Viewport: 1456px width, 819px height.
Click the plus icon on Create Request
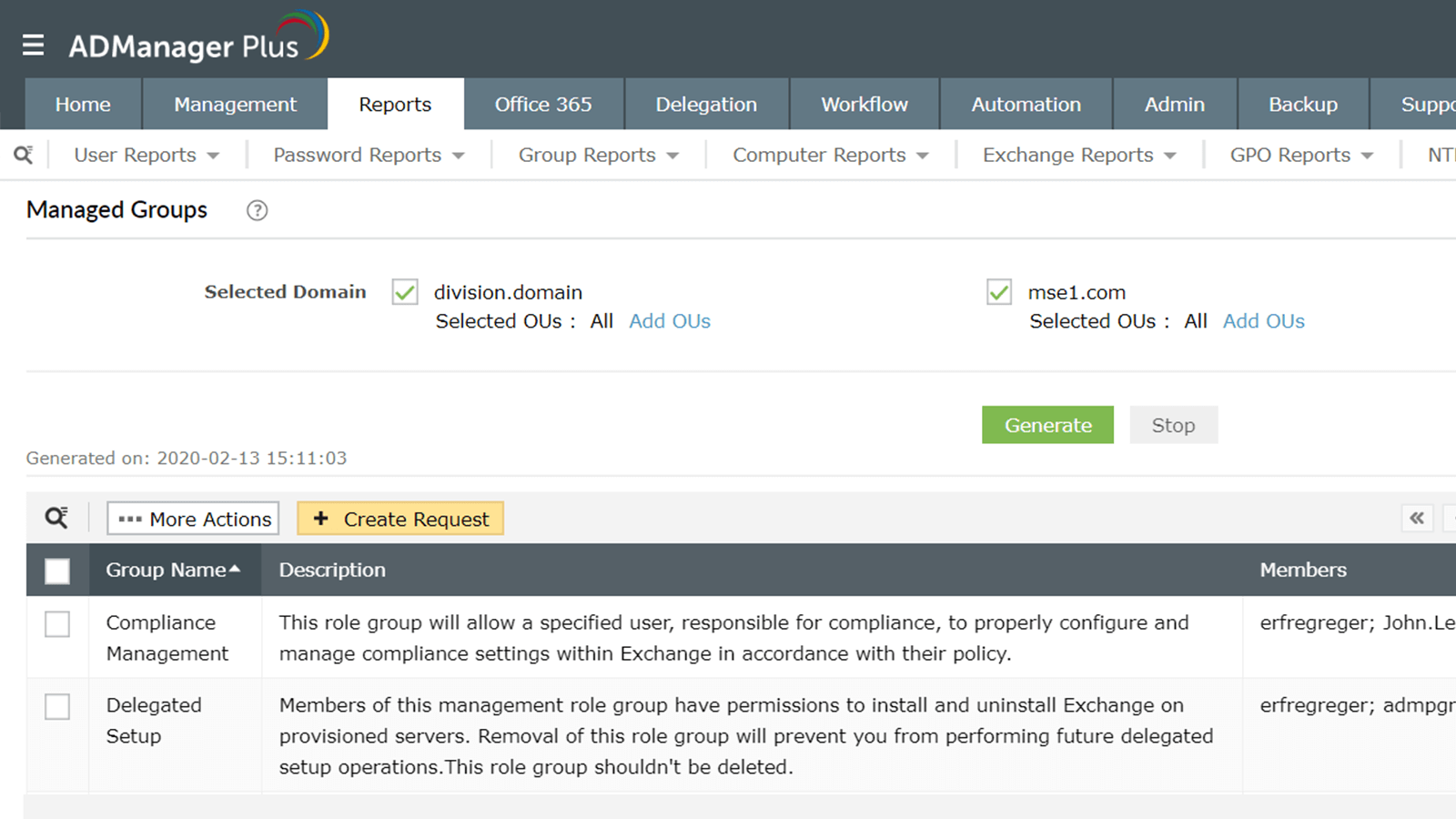point(320,519)
